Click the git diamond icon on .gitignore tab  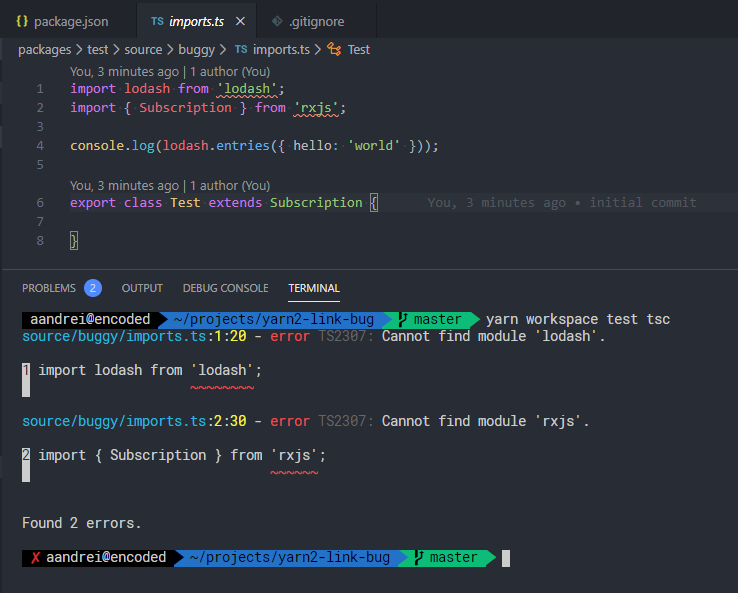[277, 21]
